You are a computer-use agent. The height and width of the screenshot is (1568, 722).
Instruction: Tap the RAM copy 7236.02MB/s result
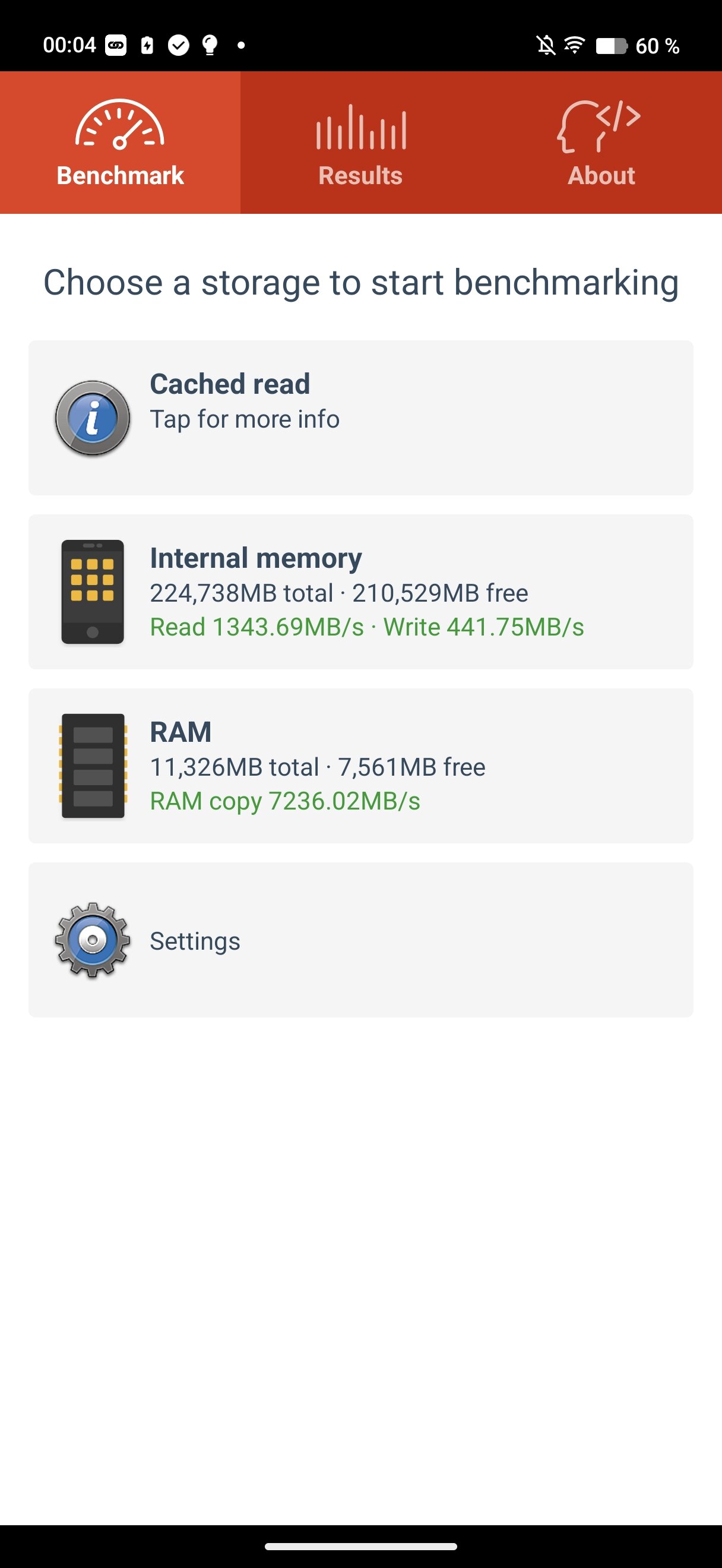coord(284,801)
